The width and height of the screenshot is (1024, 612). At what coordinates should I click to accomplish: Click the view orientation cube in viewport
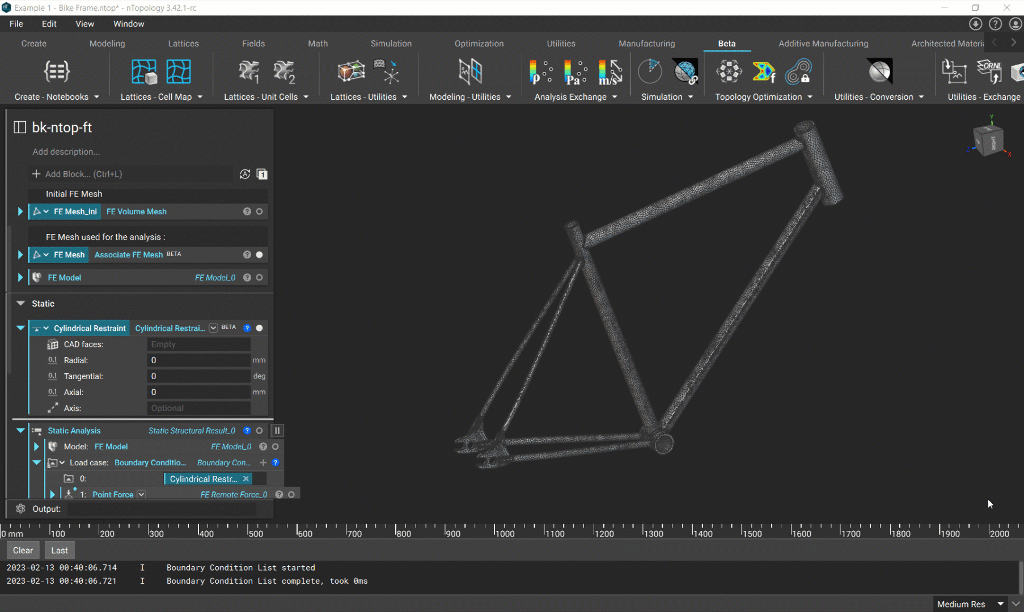(x=988, y=140)
